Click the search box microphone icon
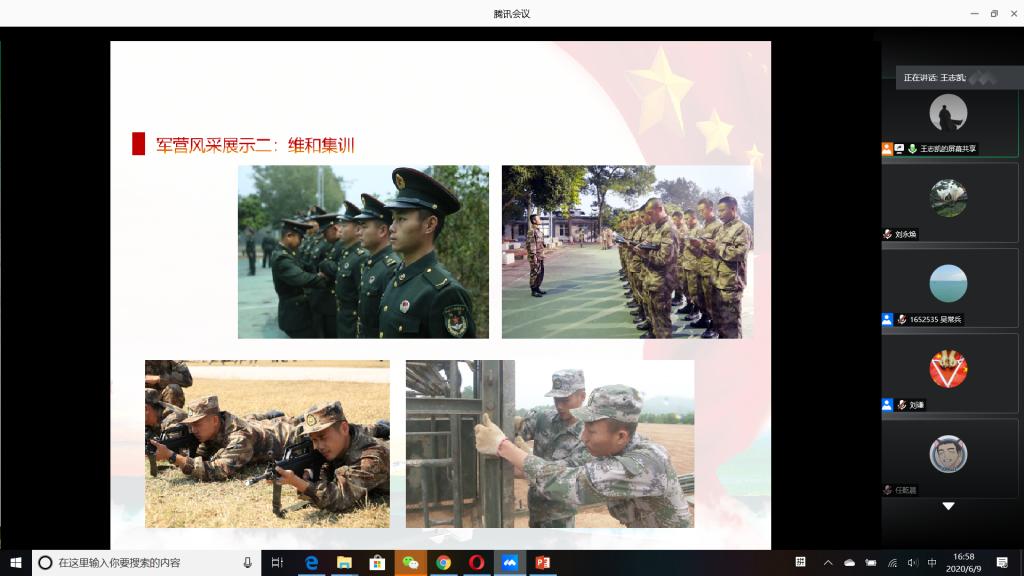The width and height of the screenshot is (1024, 576). point(248,563)
